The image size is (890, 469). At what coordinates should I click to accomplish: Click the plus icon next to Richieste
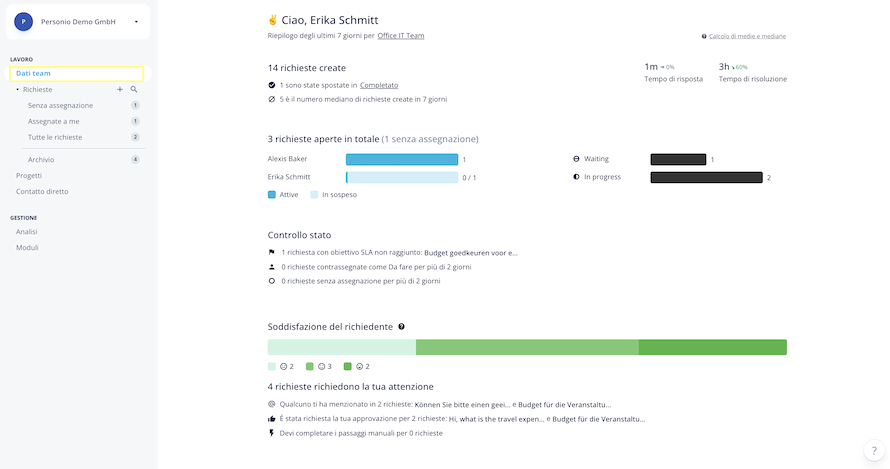pos(120,89)
